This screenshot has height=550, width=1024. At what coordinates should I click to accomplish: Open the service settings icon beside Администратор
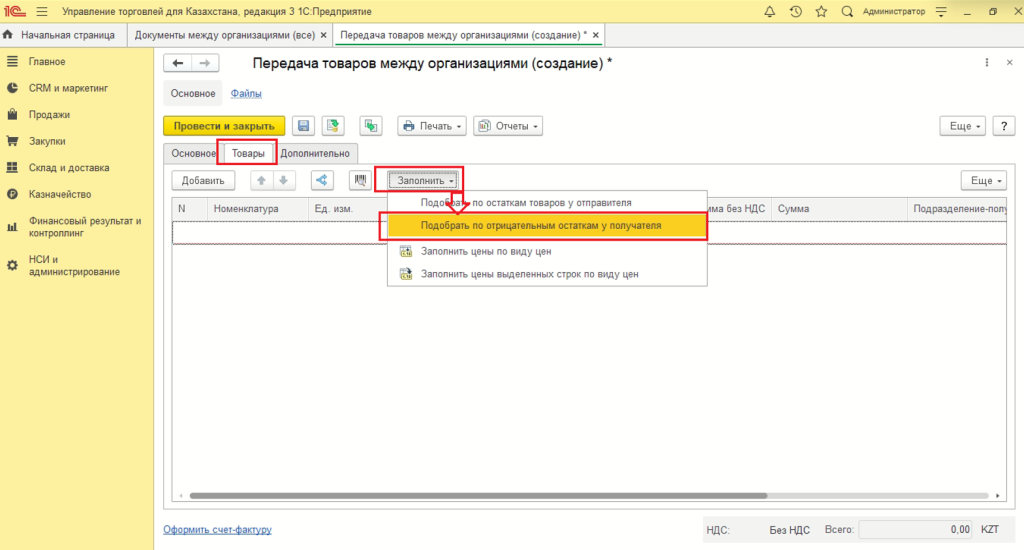pyautogui.click(x=941, y=12)
